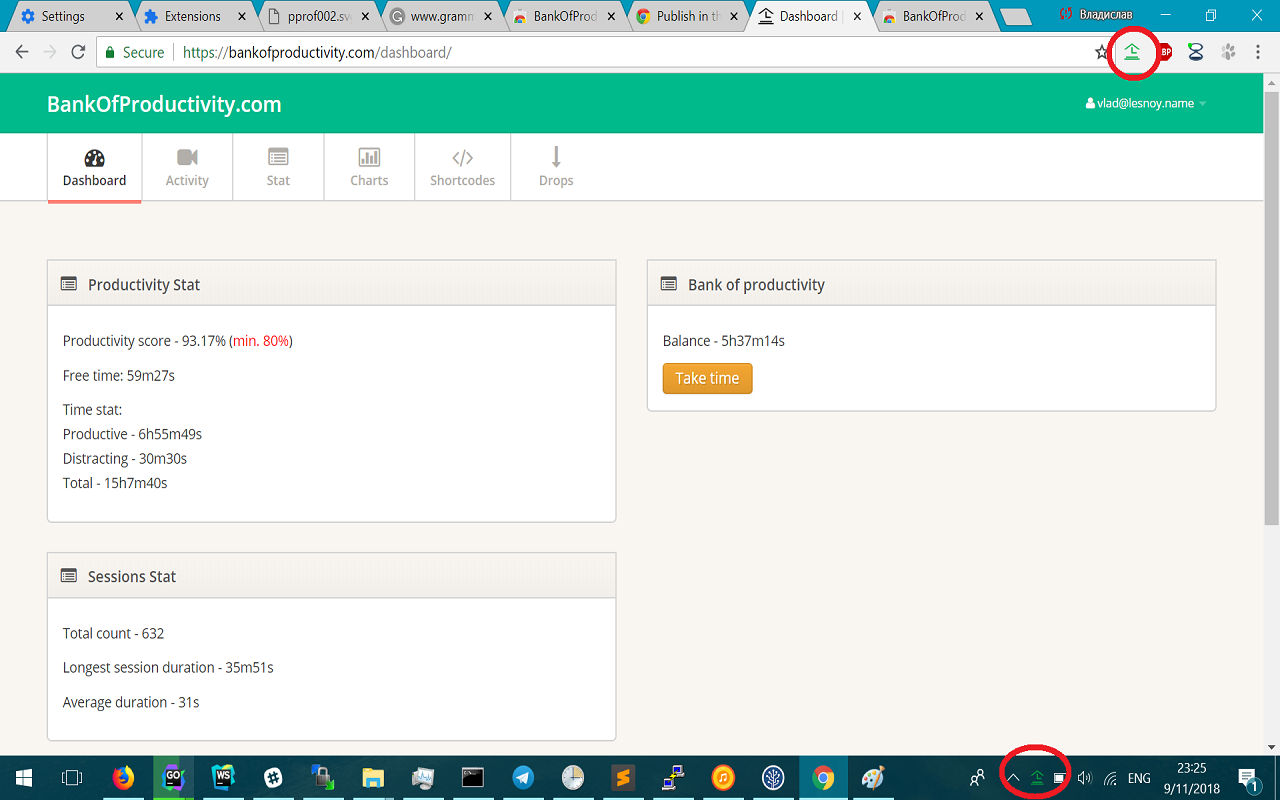Open the Paint palette icon on taskbar
Image resolution: width=1280 pixels, height=800 pixels.
873,778
